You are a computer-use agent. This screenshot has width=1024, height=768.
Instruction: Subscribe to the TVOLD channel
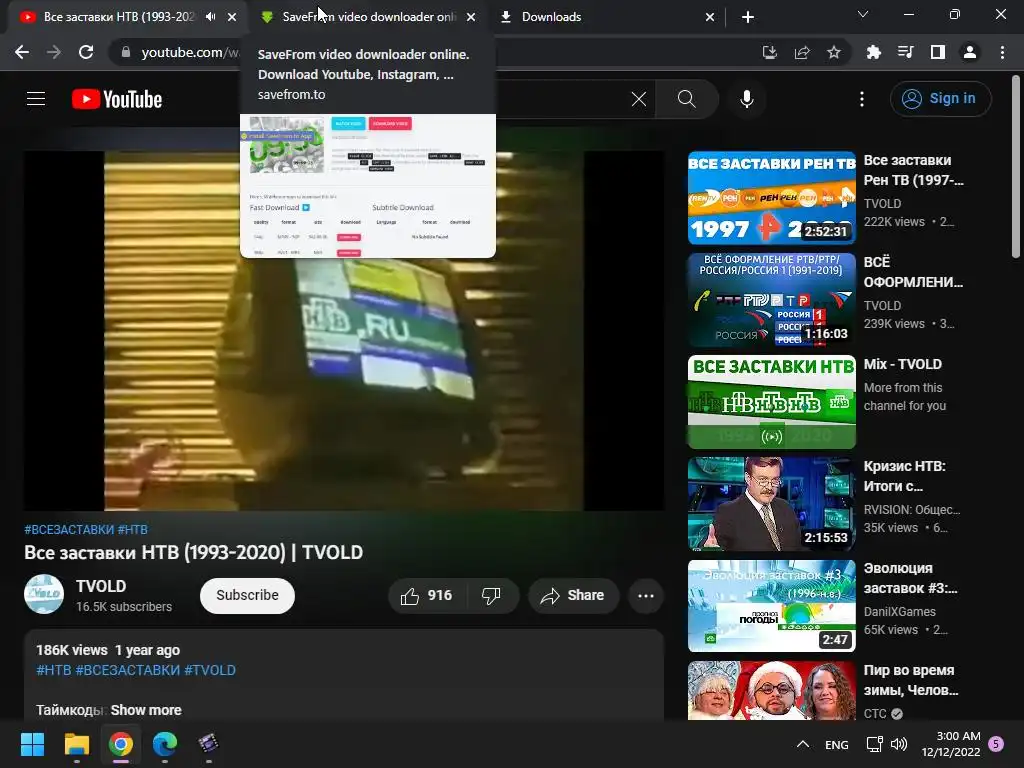248,596
